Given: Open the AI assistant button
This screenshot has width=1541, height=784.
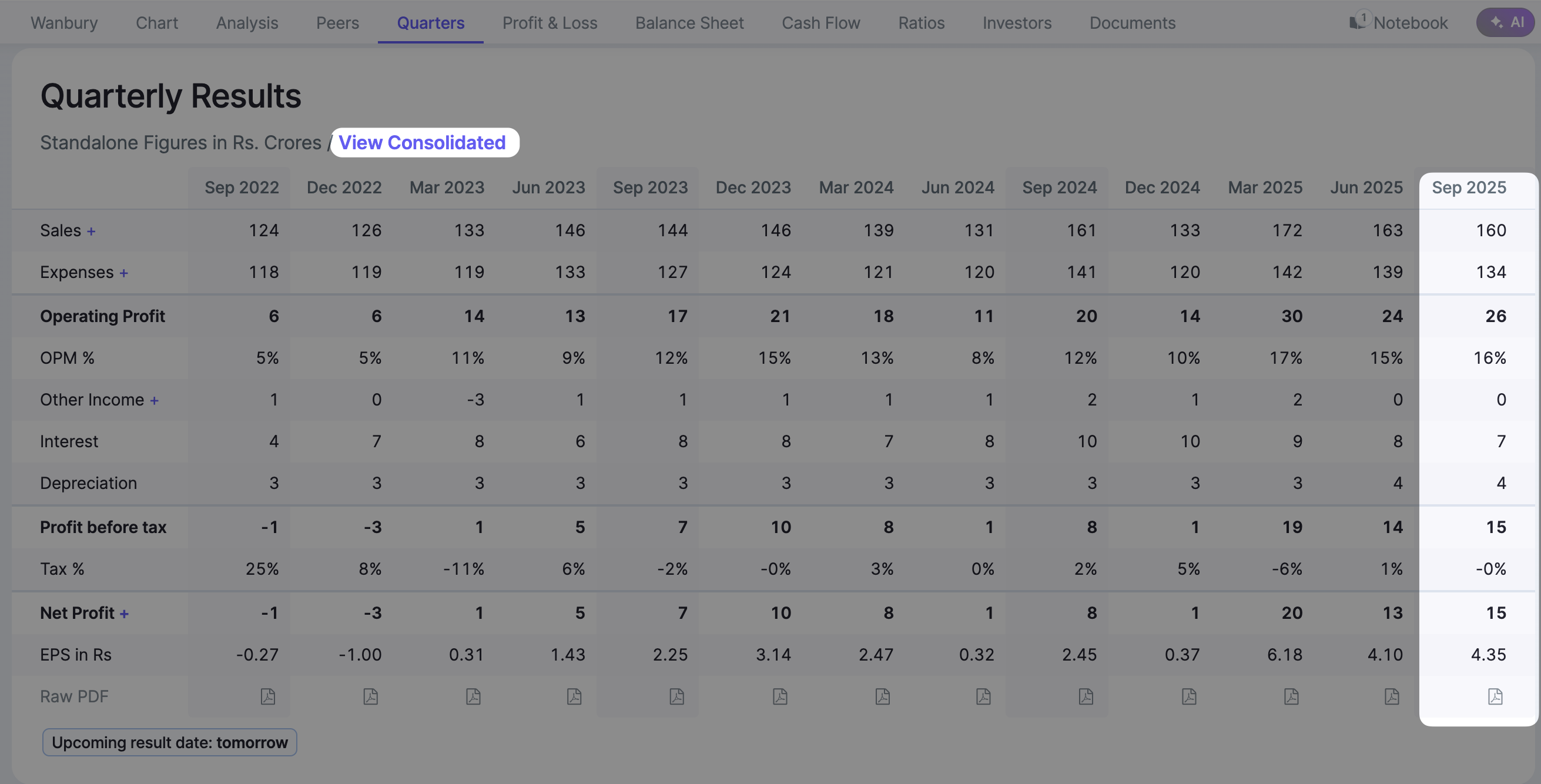Looking at the screenshot, I should 1506,23.
